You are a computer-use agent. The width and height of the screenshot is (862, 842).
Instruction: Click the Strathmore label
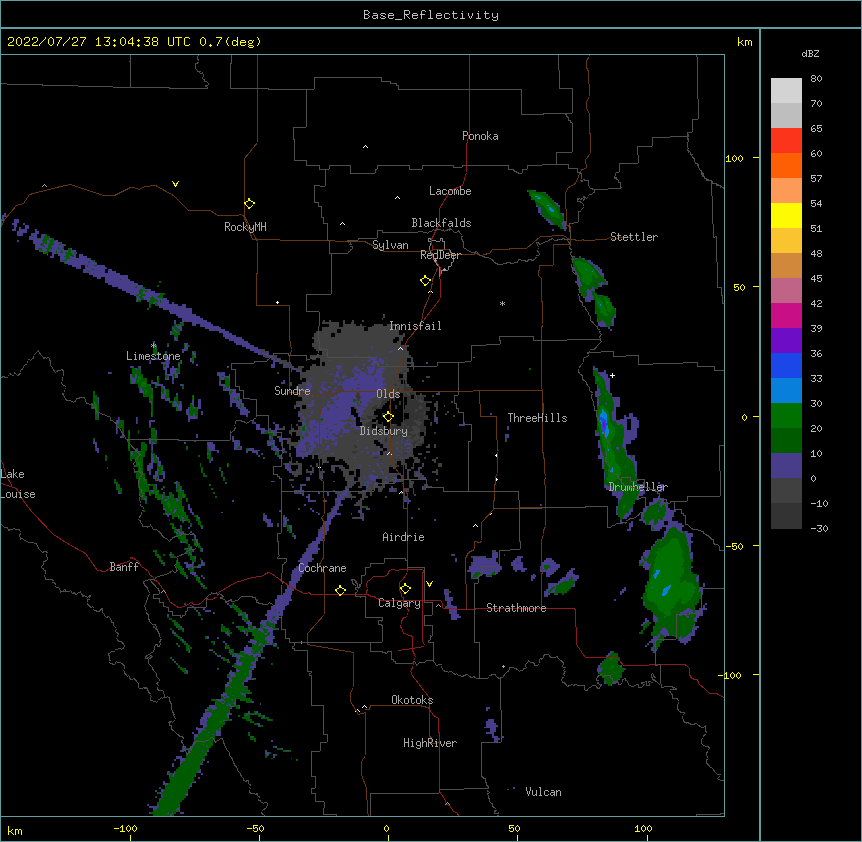(x=516, y=608)
